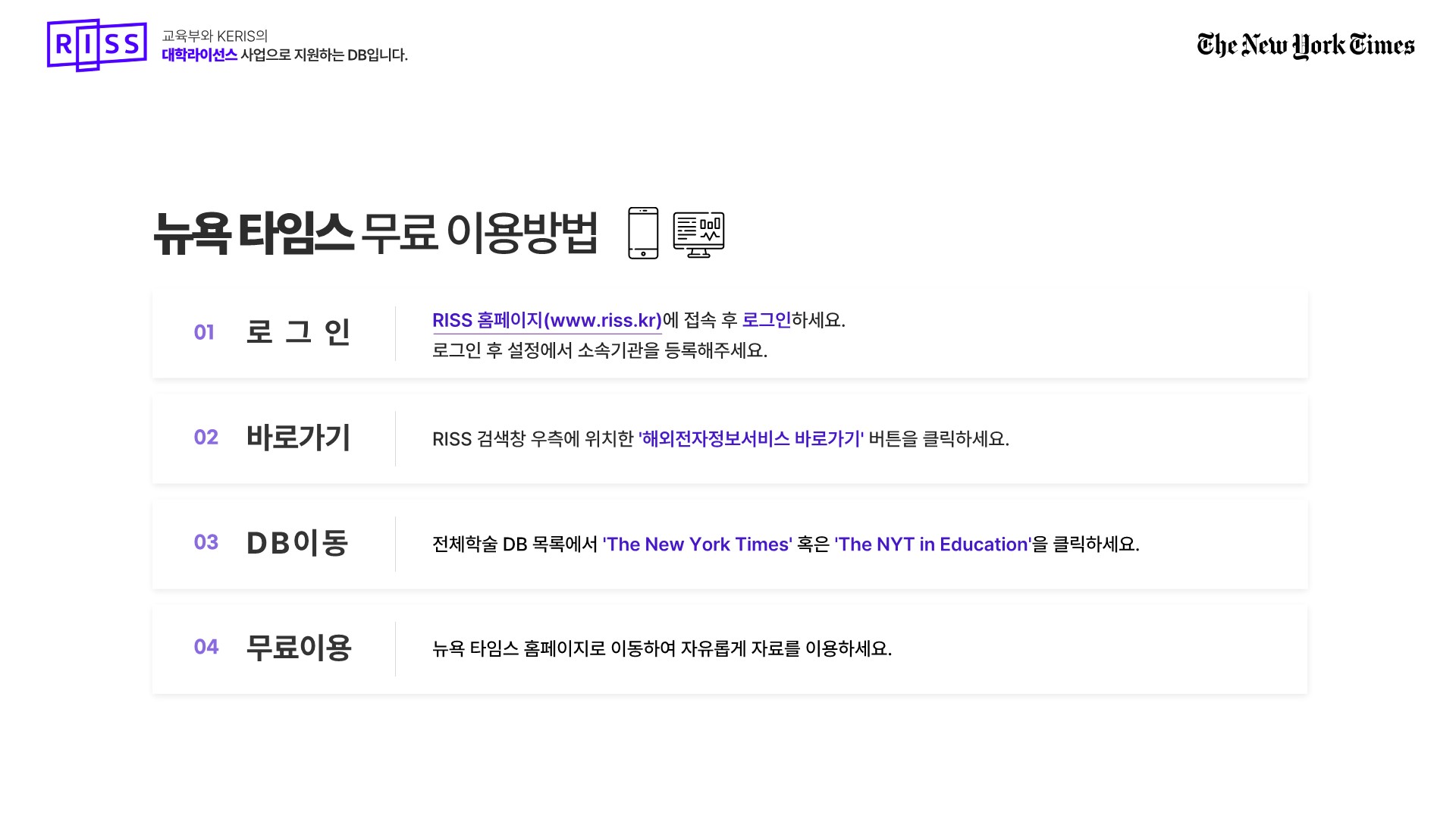Click the 01 step number
This screenshot has width=1456, height=819.
point(204,333)
